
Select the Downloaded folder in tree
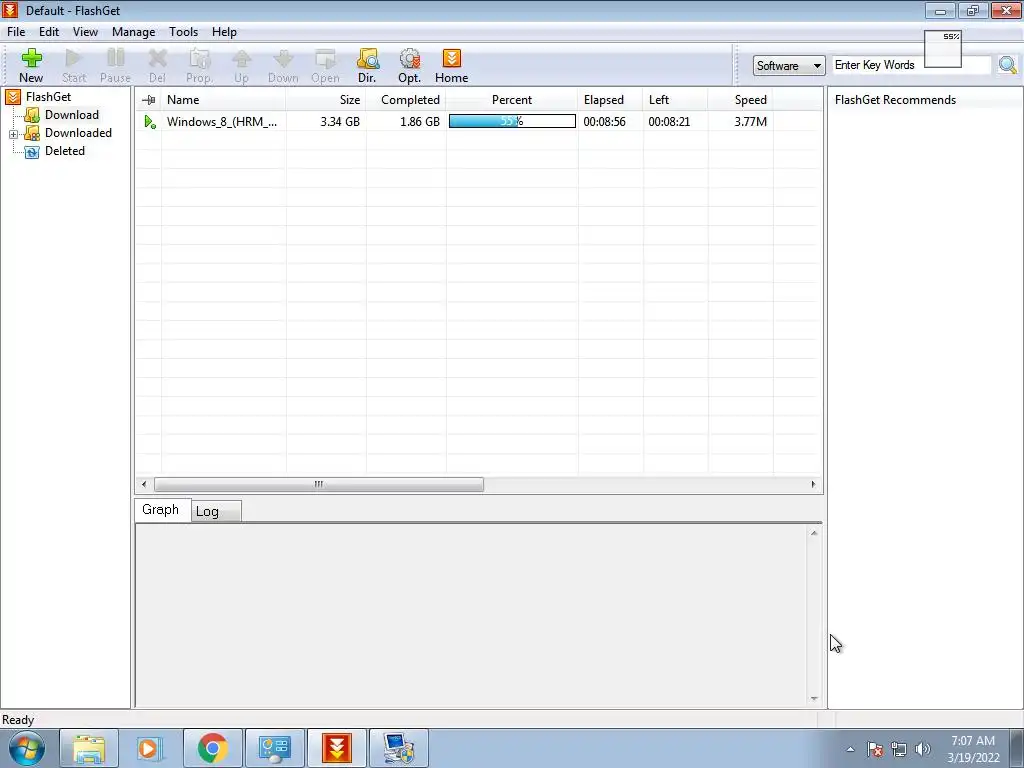click(78, 133)
